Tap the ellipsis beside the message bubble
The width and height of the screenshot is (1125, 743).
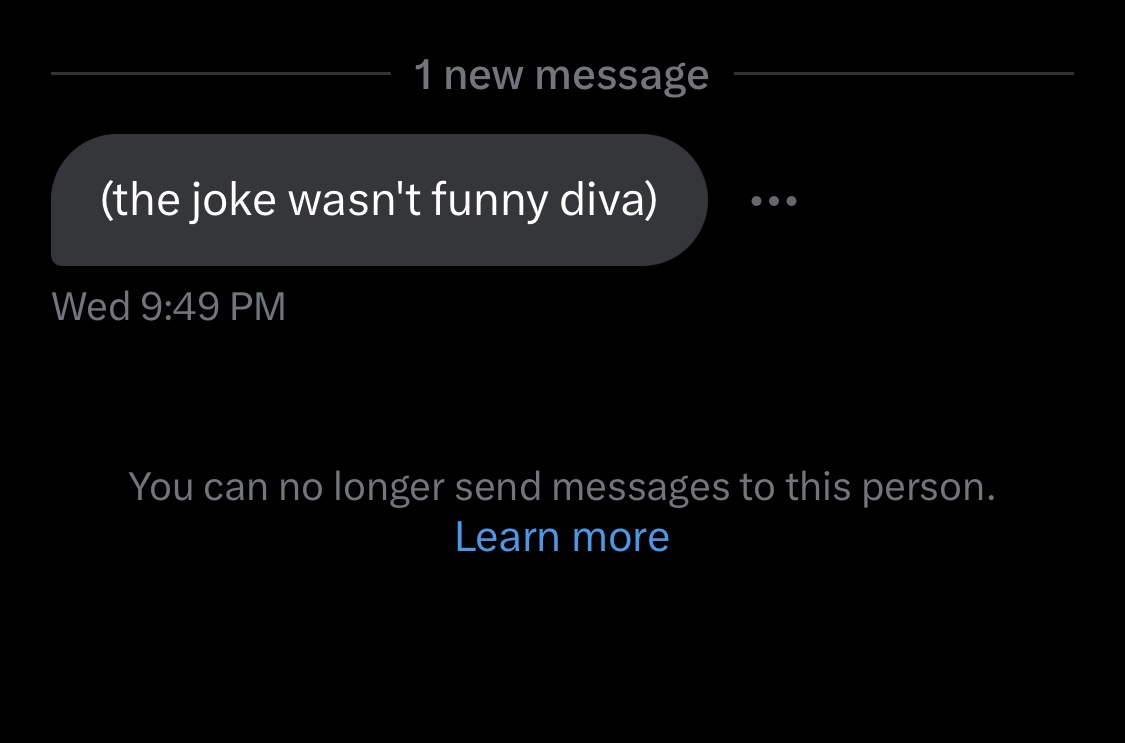(x=773, y=201)
